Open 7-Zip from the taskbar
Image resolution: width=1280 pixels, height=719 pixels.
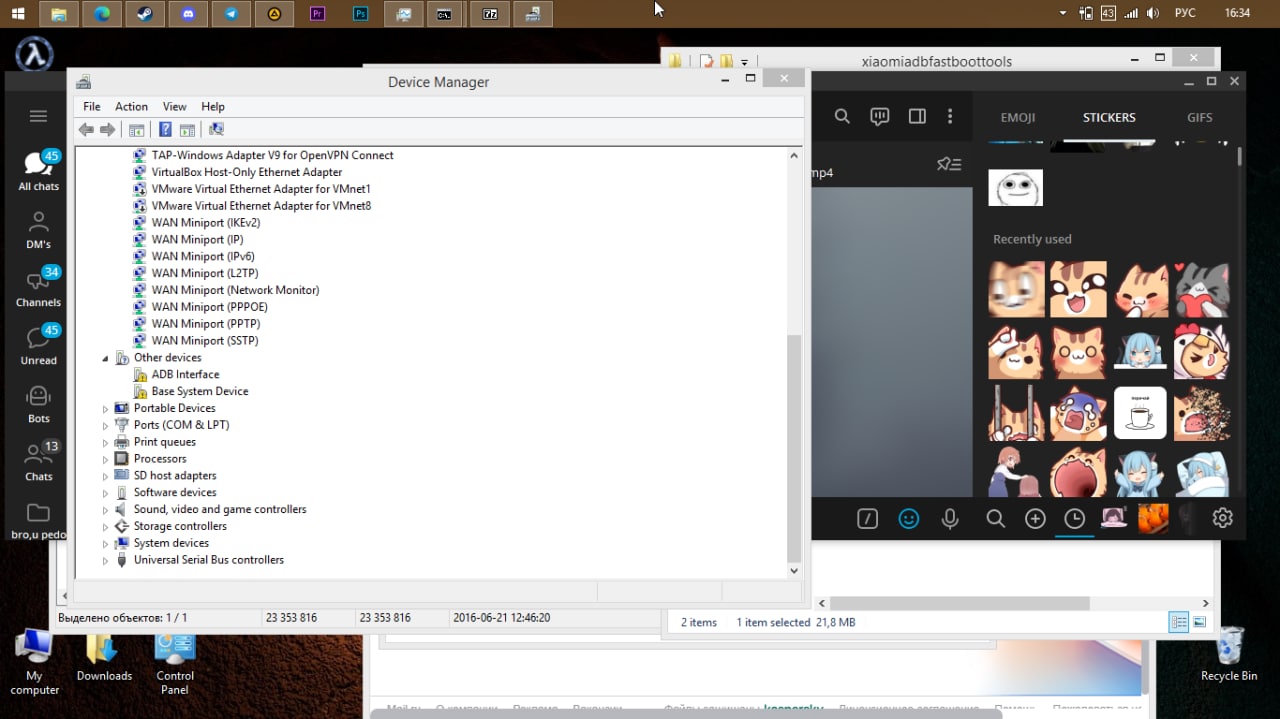(x=490, y=14)
